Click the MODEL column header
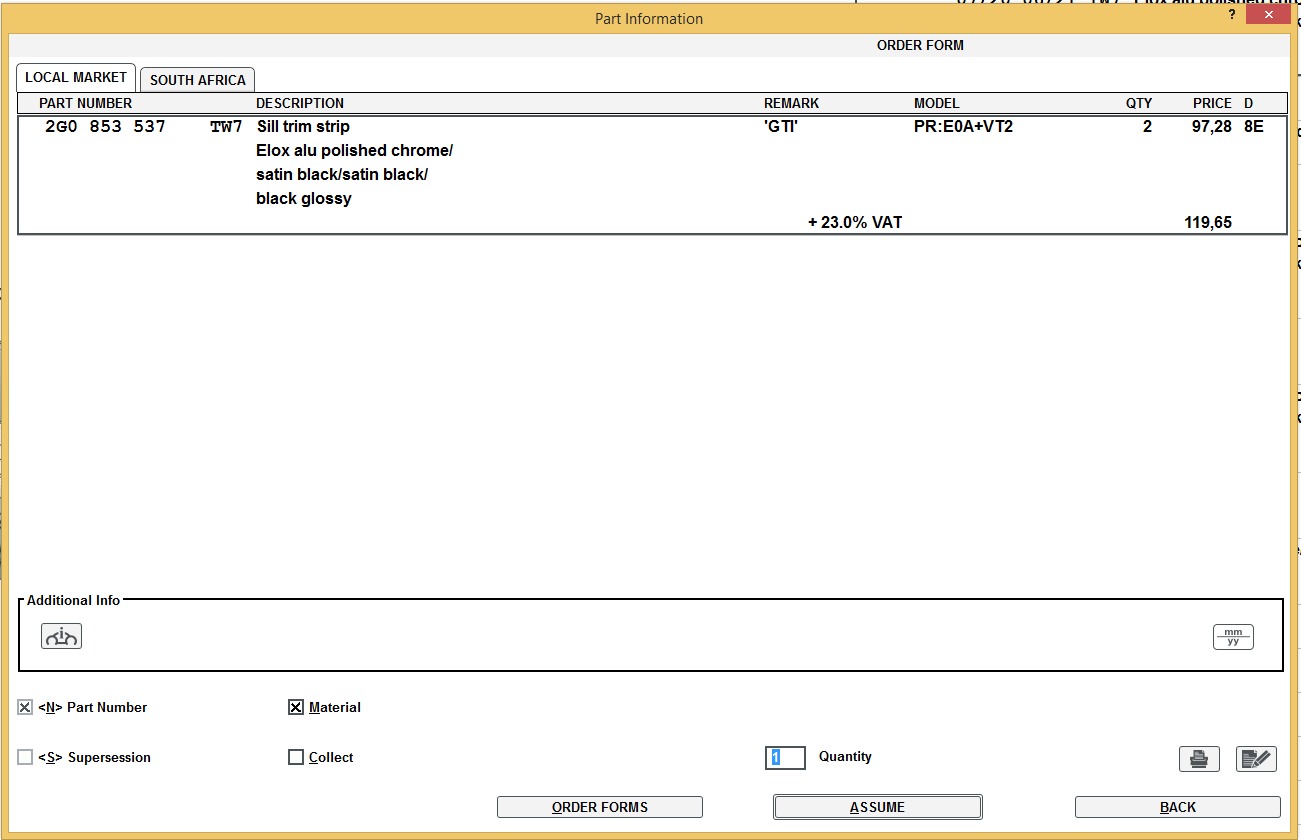 pos(936,103)
